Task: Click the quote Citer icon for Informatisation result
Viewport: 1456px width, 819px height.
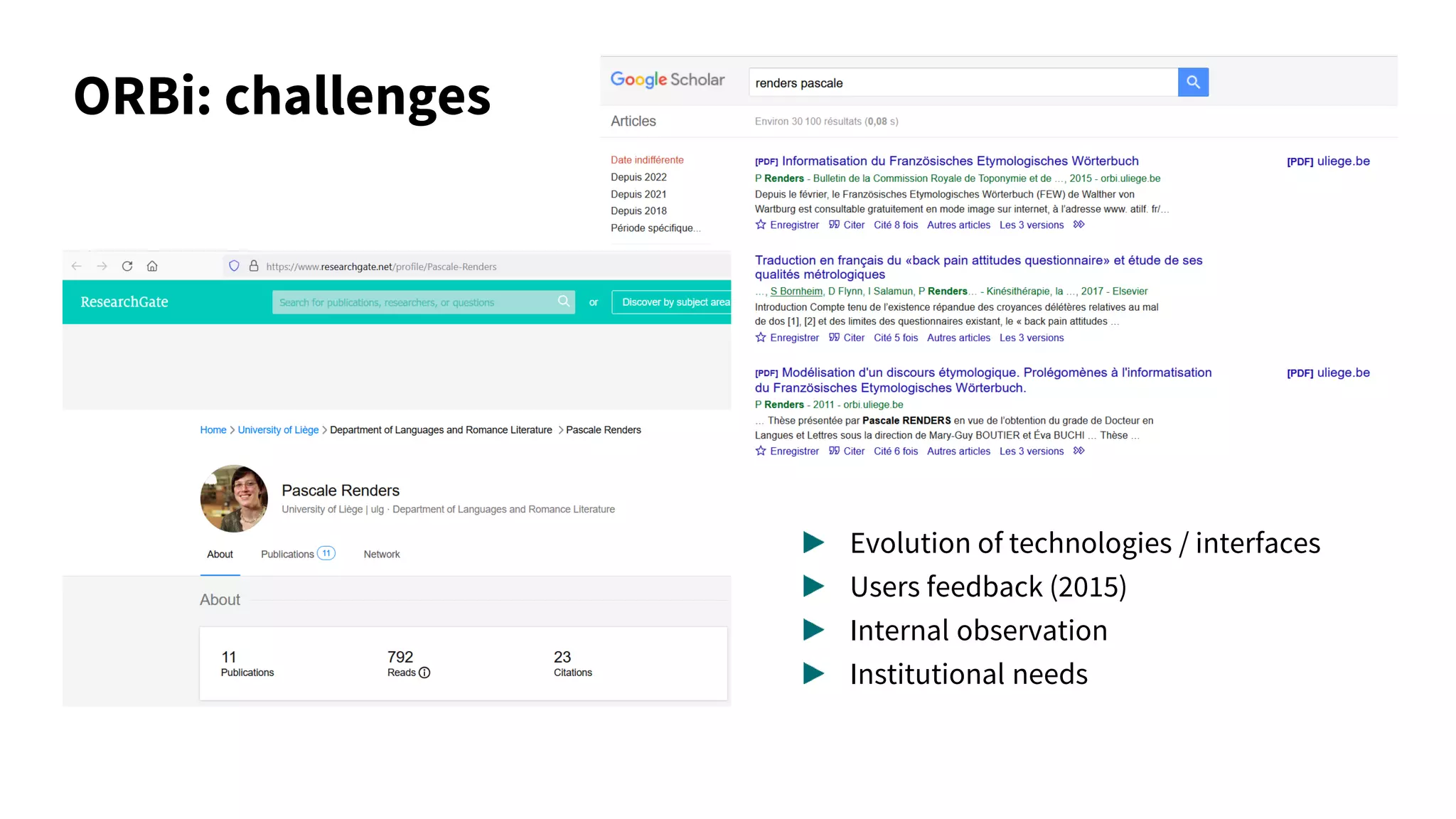Action: tap(834, 225)
